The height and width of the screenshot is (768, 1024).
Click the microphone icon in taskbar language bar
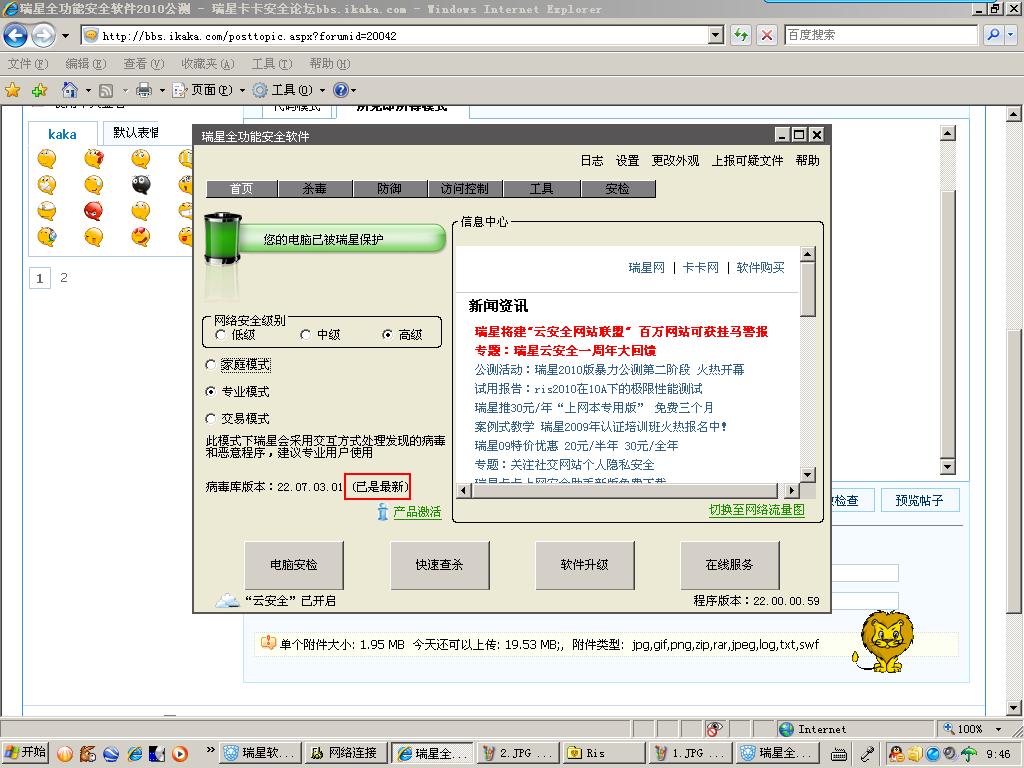[867, 754]
